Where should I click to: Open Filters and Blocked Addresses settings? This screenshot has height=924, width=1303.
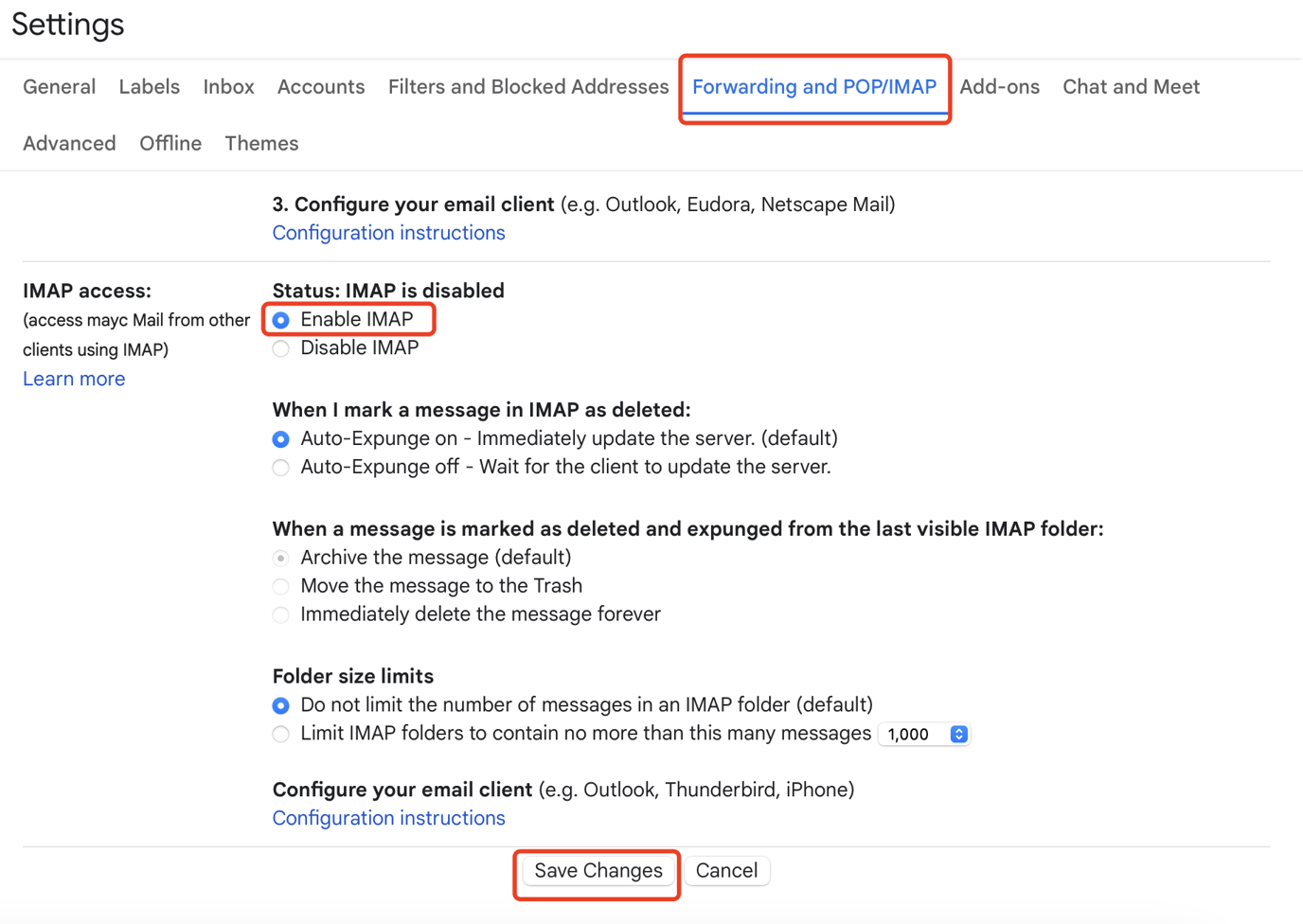[527, 86]
